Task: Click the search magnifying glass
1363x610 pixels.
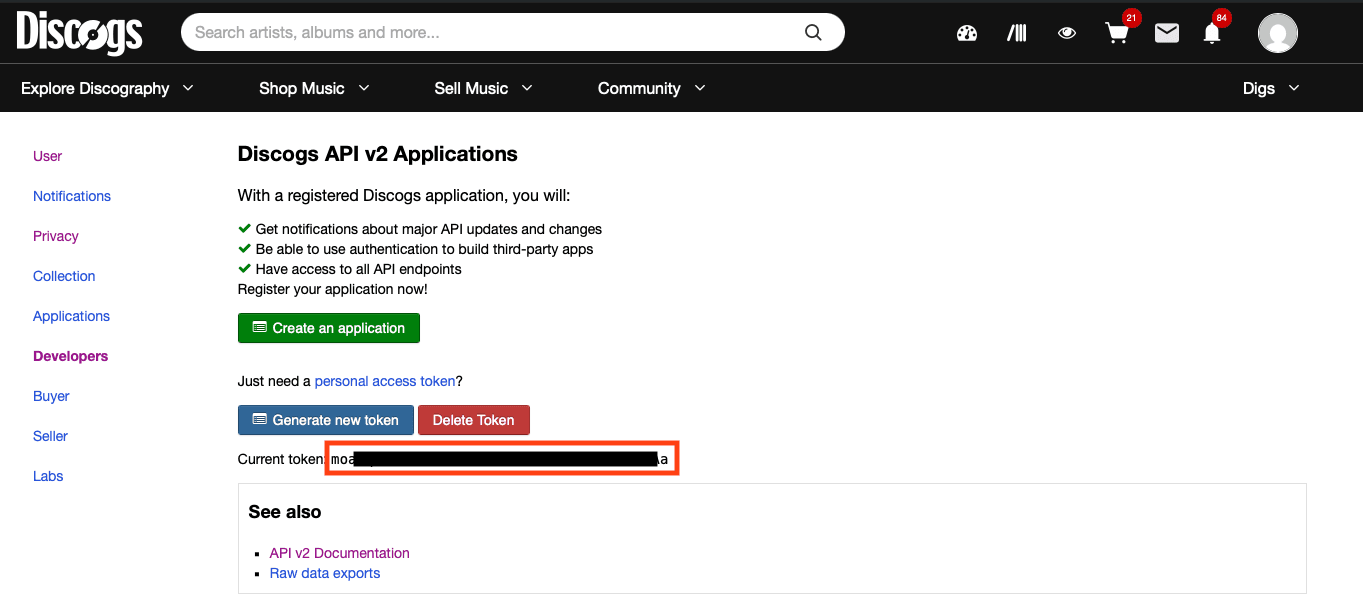Action: coord(812,31)
